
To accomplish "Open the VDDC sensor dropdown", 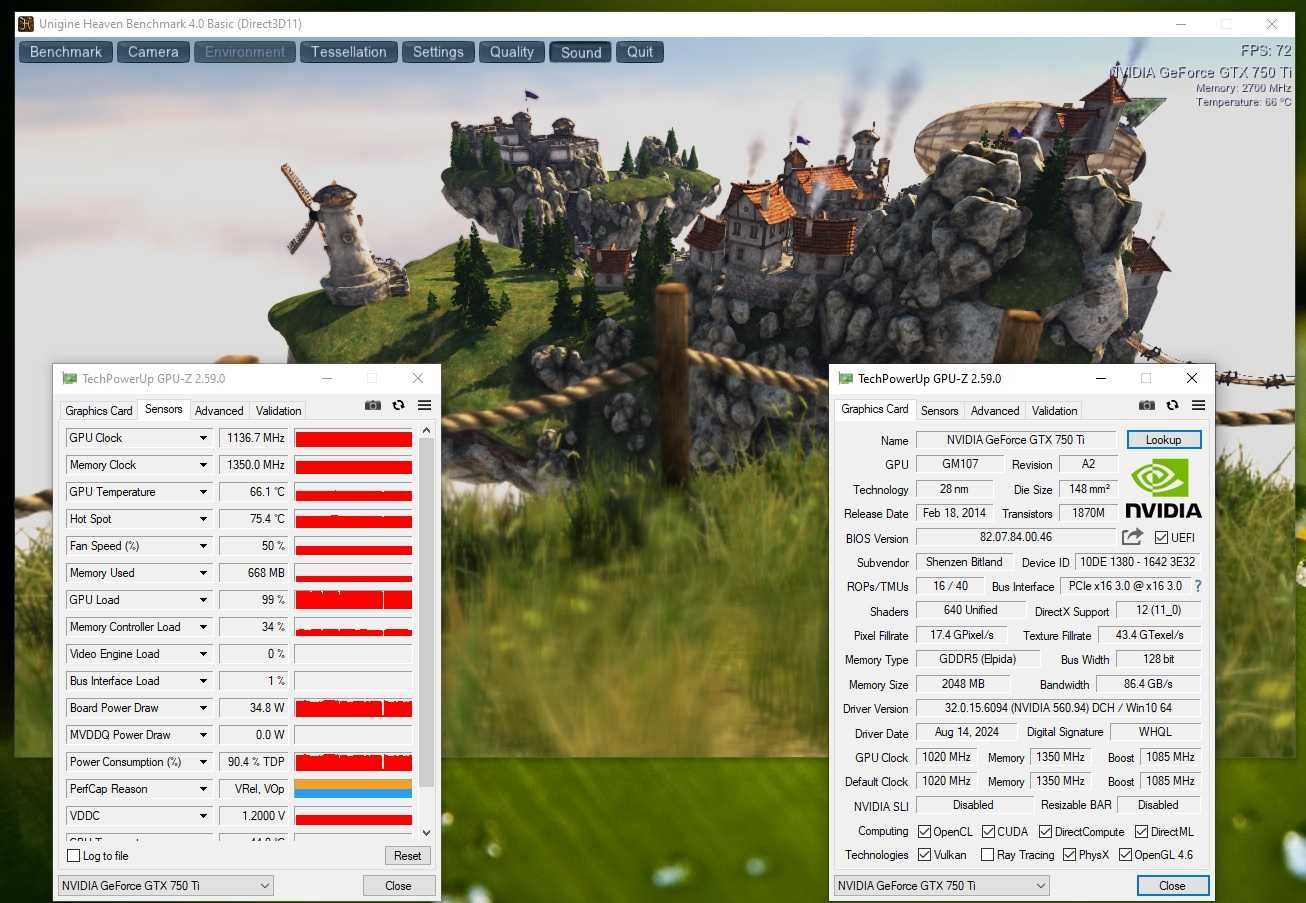I will (x=203, y=816).
